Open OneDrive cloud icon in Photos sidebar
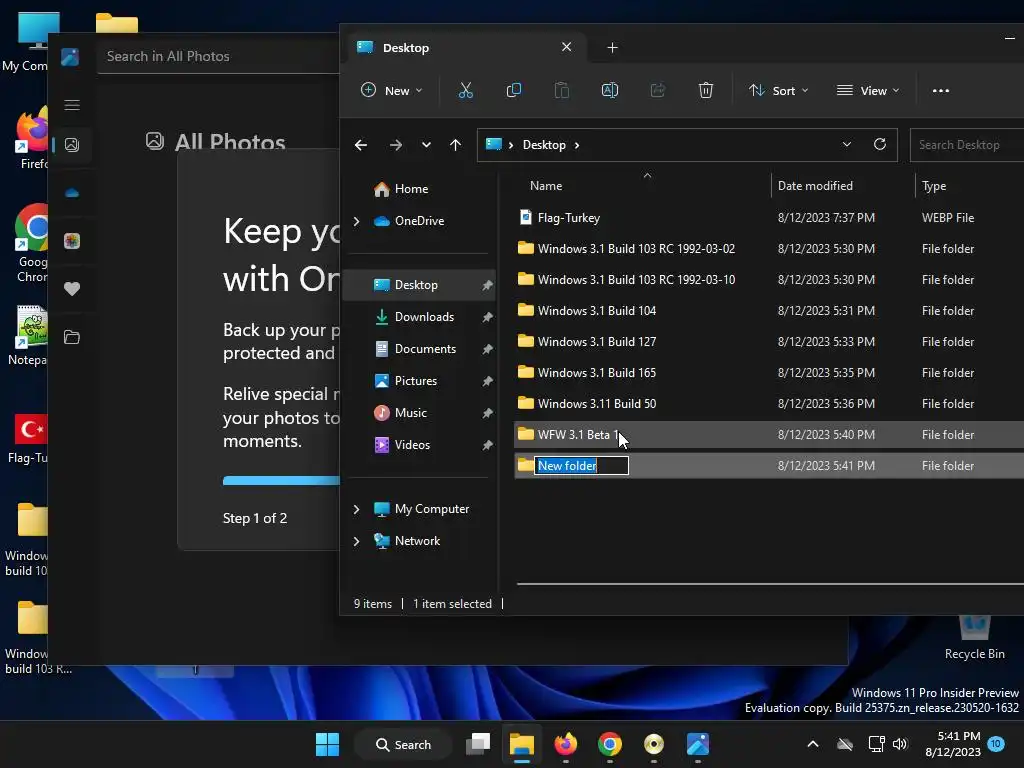Image resolution: width=1024 pixels, height=768 pixels. 72,193
